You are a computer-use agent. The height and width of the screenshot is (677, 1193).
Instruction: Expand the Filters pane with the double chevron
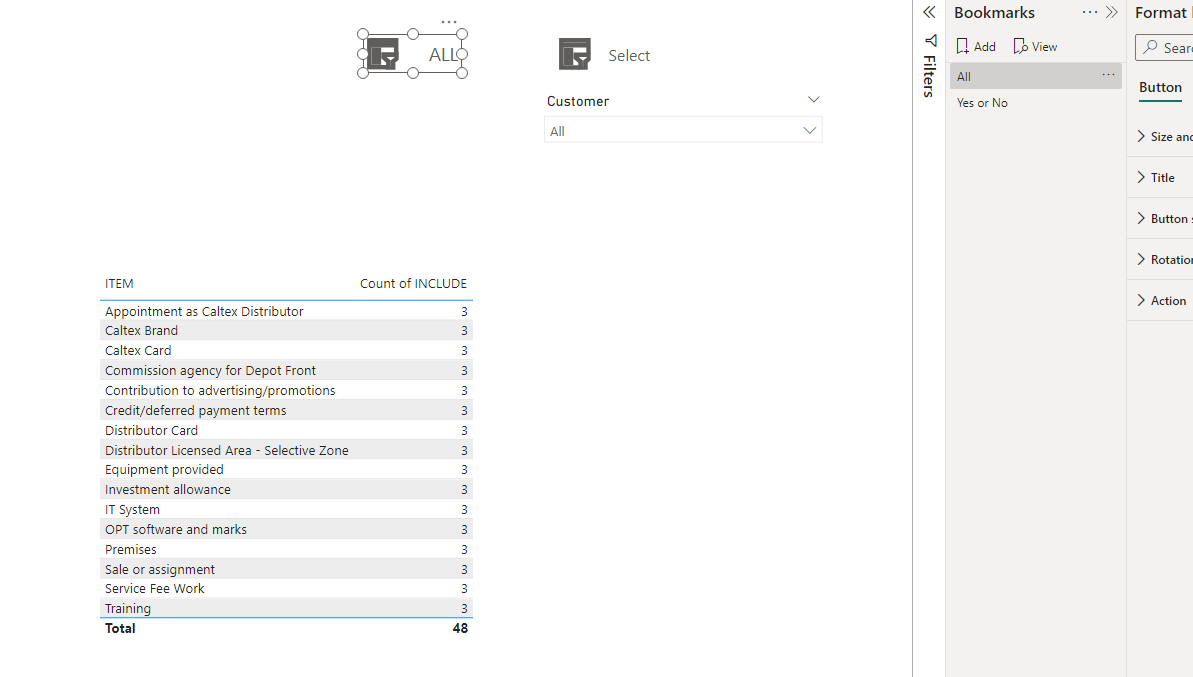929,12
